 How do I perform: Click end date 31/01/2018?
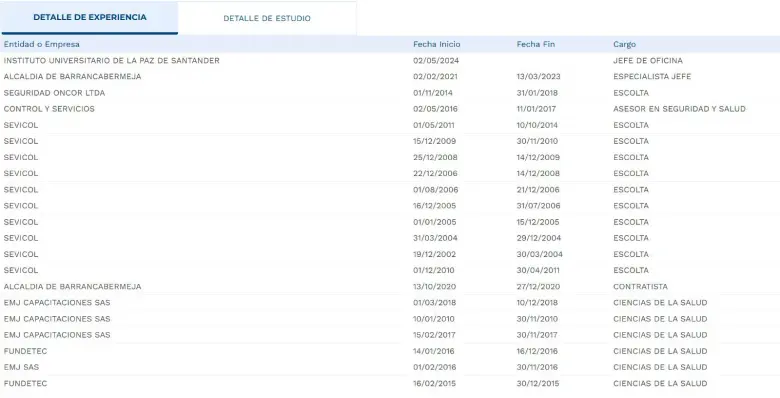537,93
